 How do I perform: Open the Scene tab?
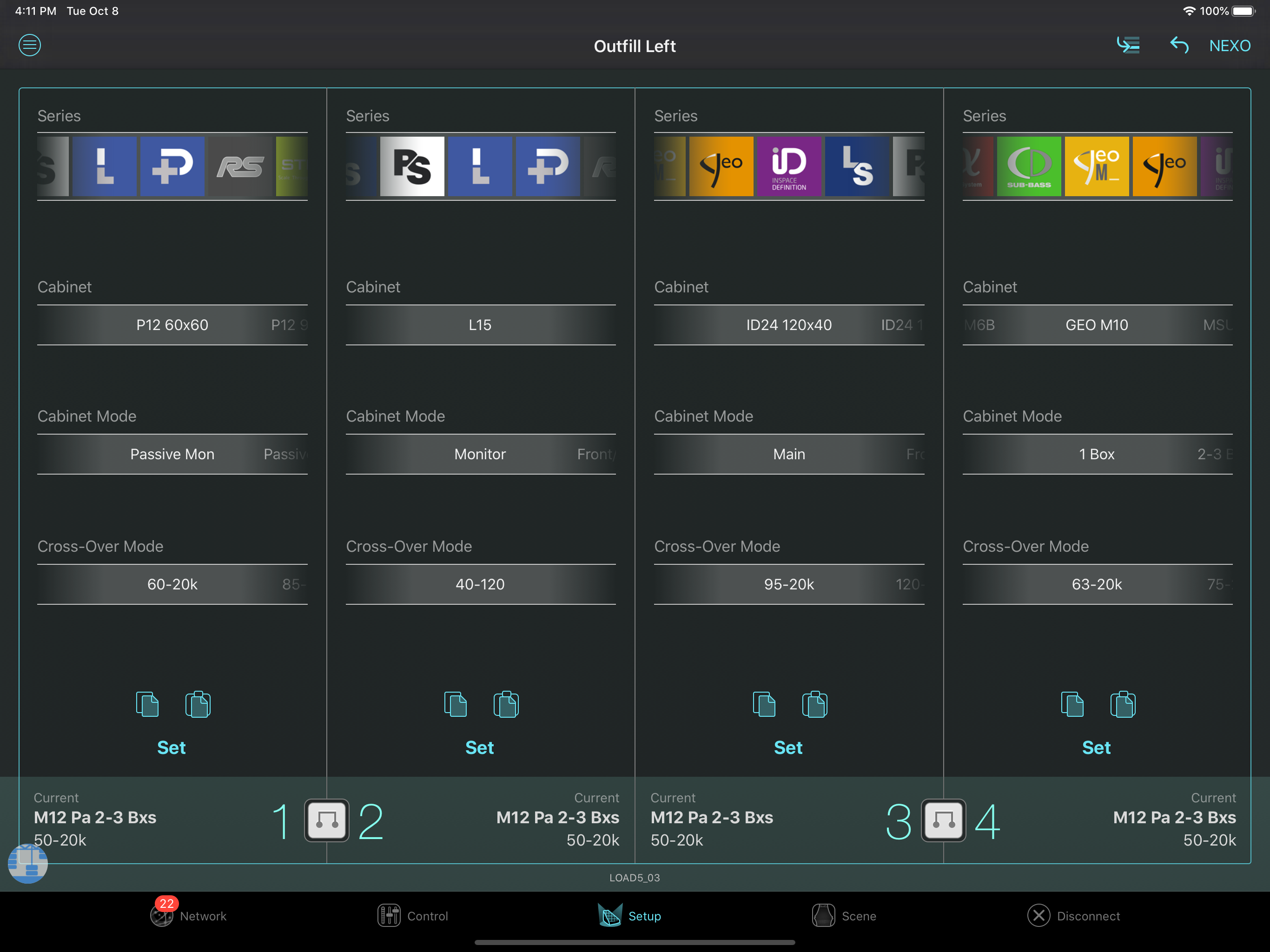tap(844, 915)
